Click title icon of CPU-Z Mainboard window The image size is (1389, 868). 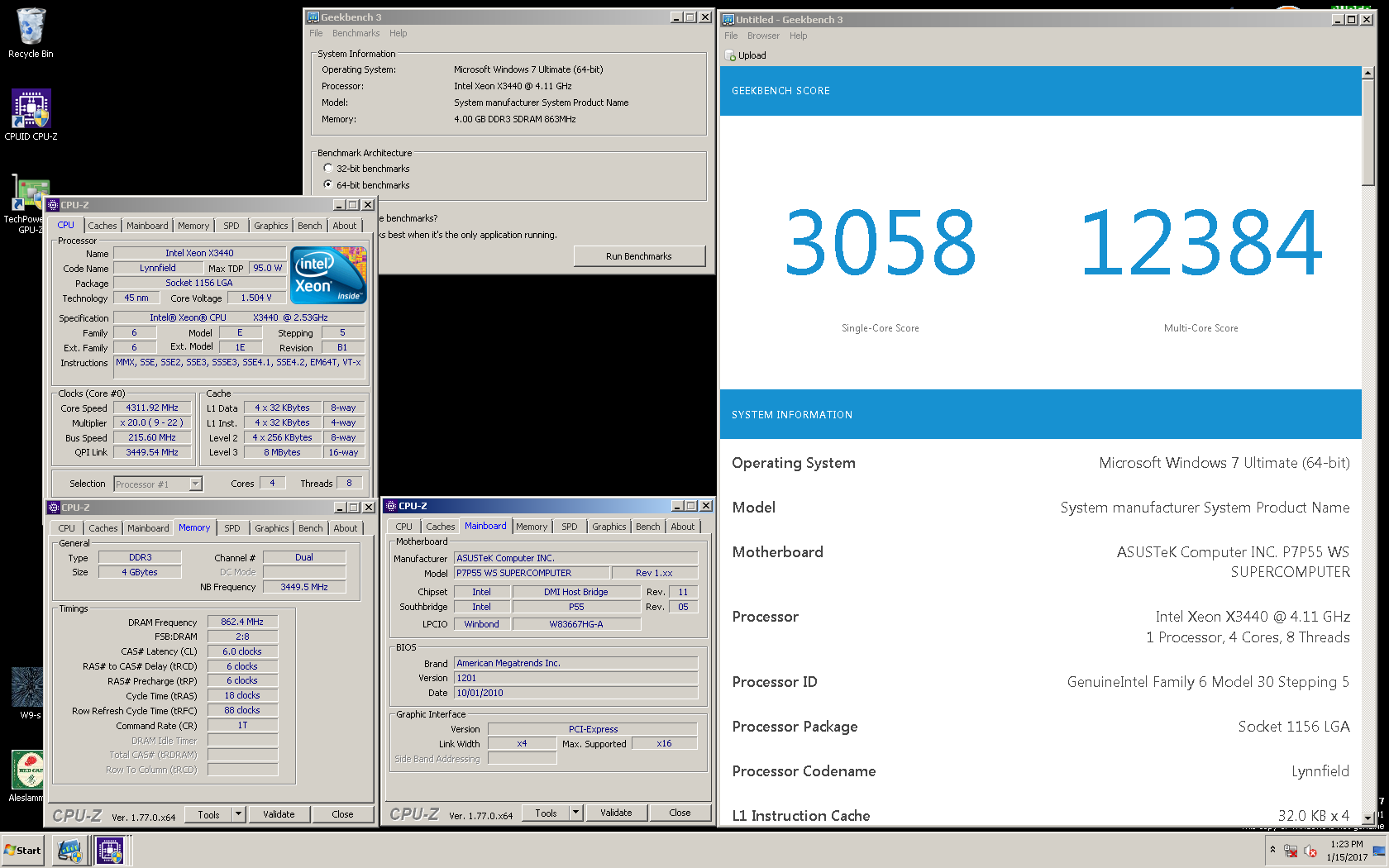(391, 506)
